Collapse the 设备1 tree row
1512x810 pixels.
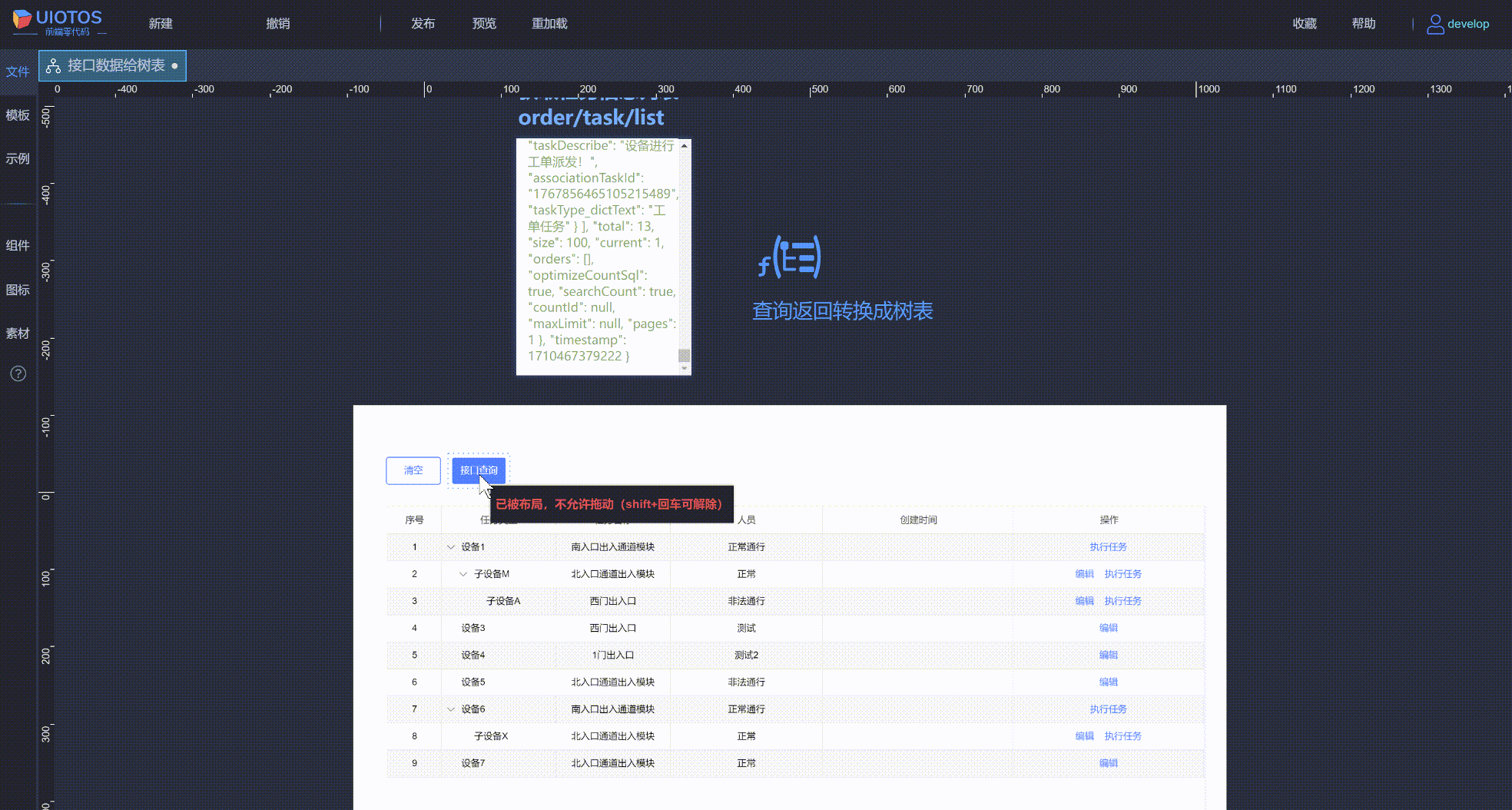pyautogui.click(x=450, y=546)
